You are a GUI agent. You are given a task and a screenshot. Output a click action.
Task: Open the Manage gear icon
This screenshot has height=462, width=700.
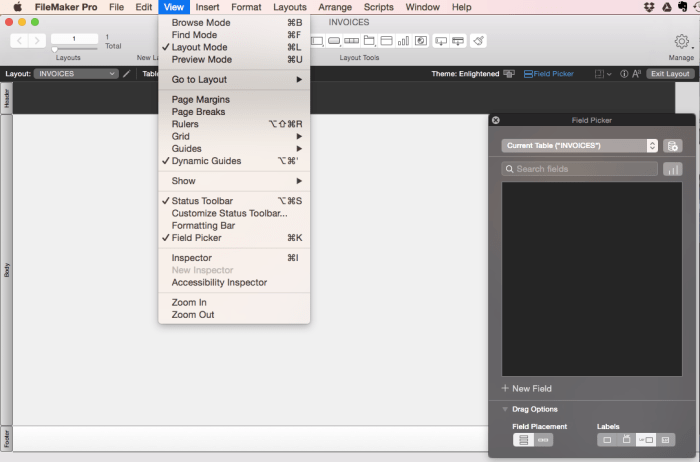tap(682, 41)
